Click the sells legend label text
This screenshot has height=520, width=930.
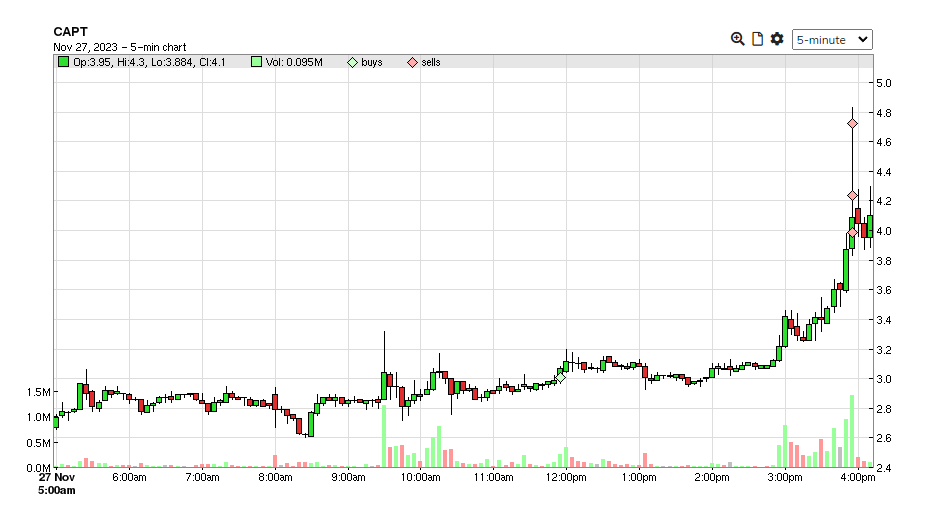click(431, 62)
